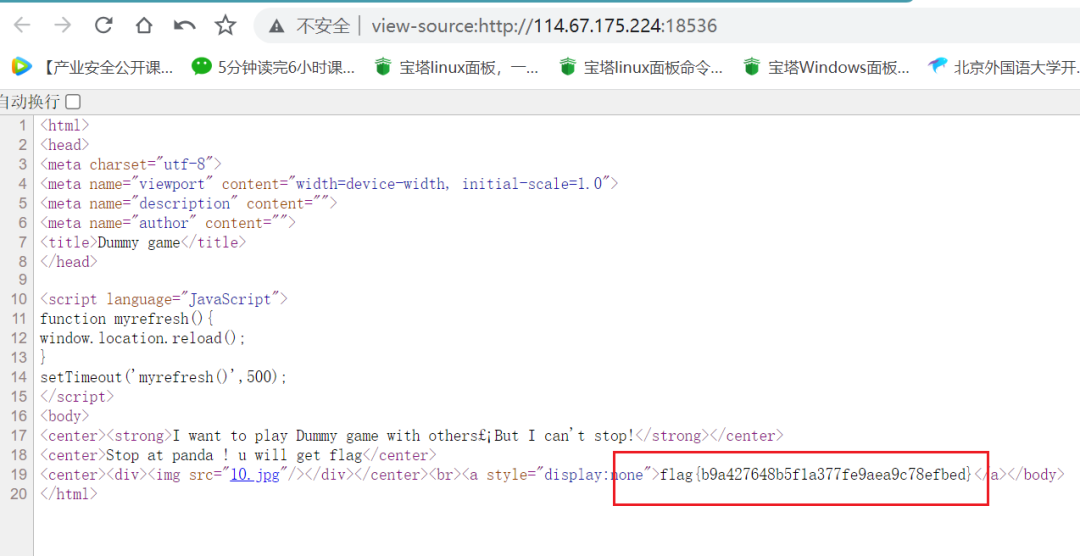Click the Stop at panda text line

238,455
